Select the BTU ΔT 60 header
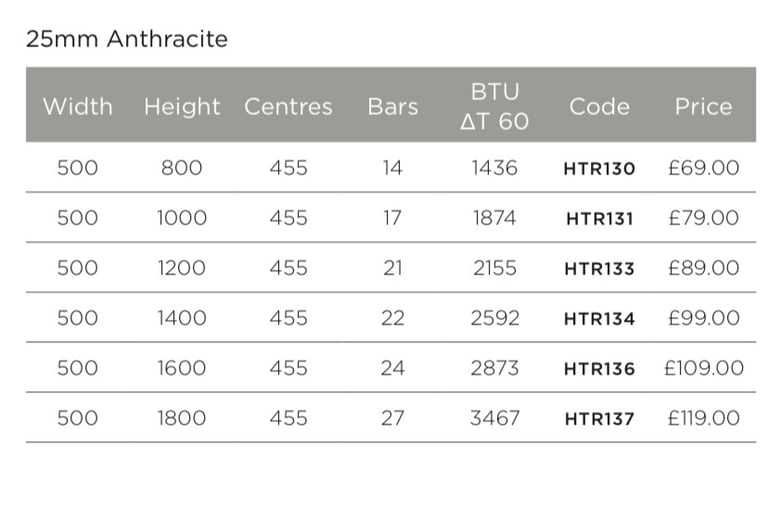 [495, 106]
